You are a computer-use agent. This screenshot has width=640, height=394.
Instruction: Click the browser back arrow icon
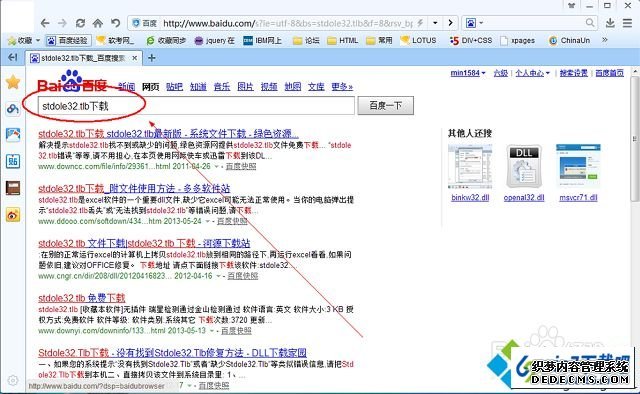45,23
